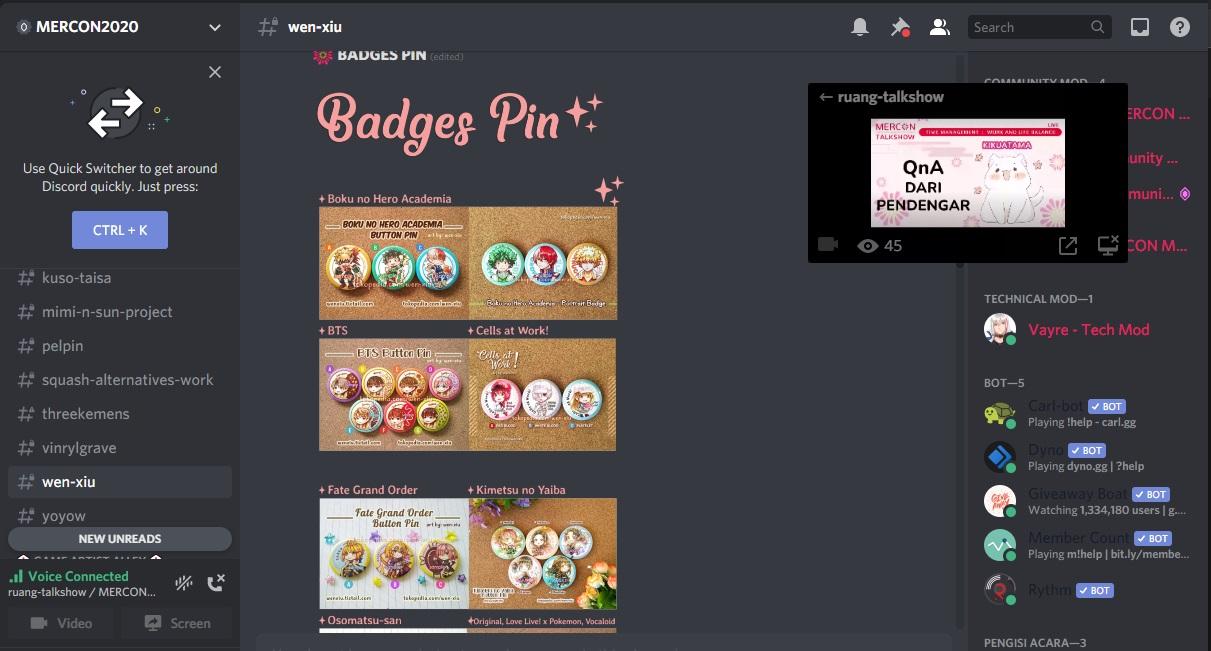Disconnect from voice with the phone icon
This screenshot has width=1211, height=651.
[216, 583]
